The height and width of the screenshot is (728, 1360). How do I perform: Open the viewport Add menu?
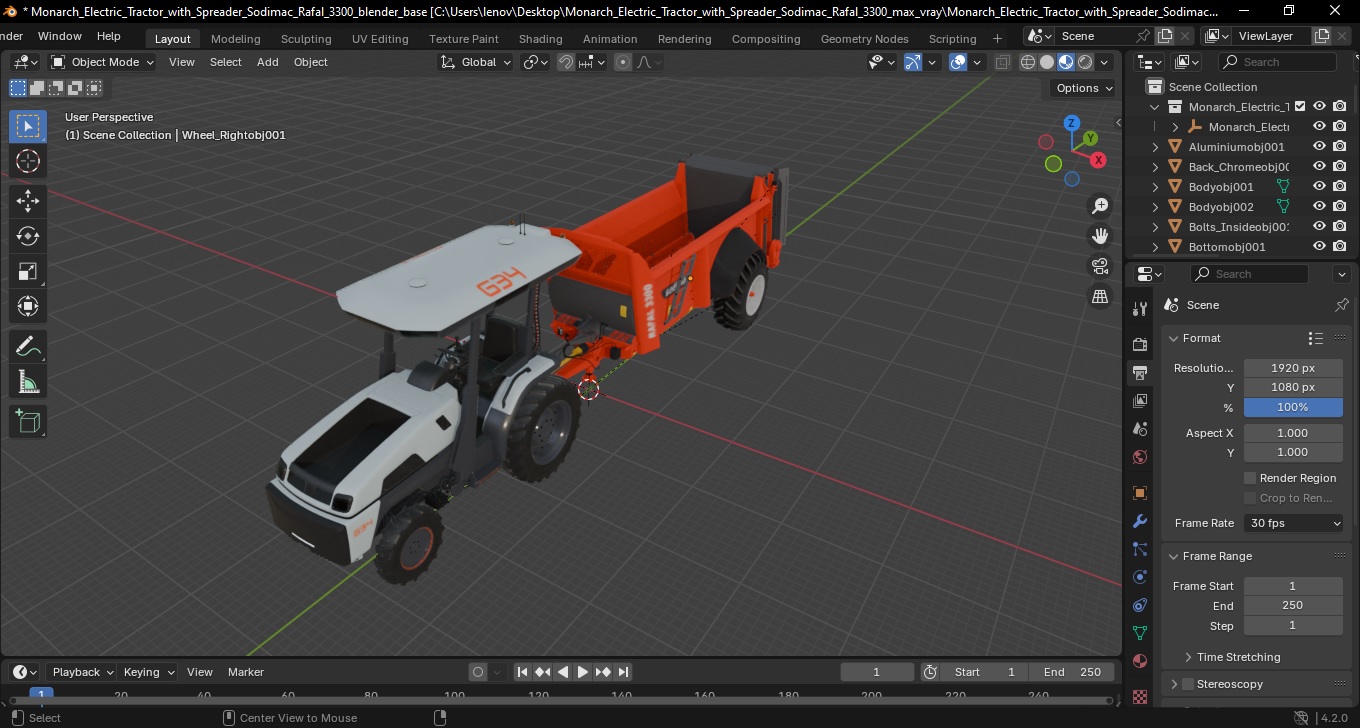[268, 62]
